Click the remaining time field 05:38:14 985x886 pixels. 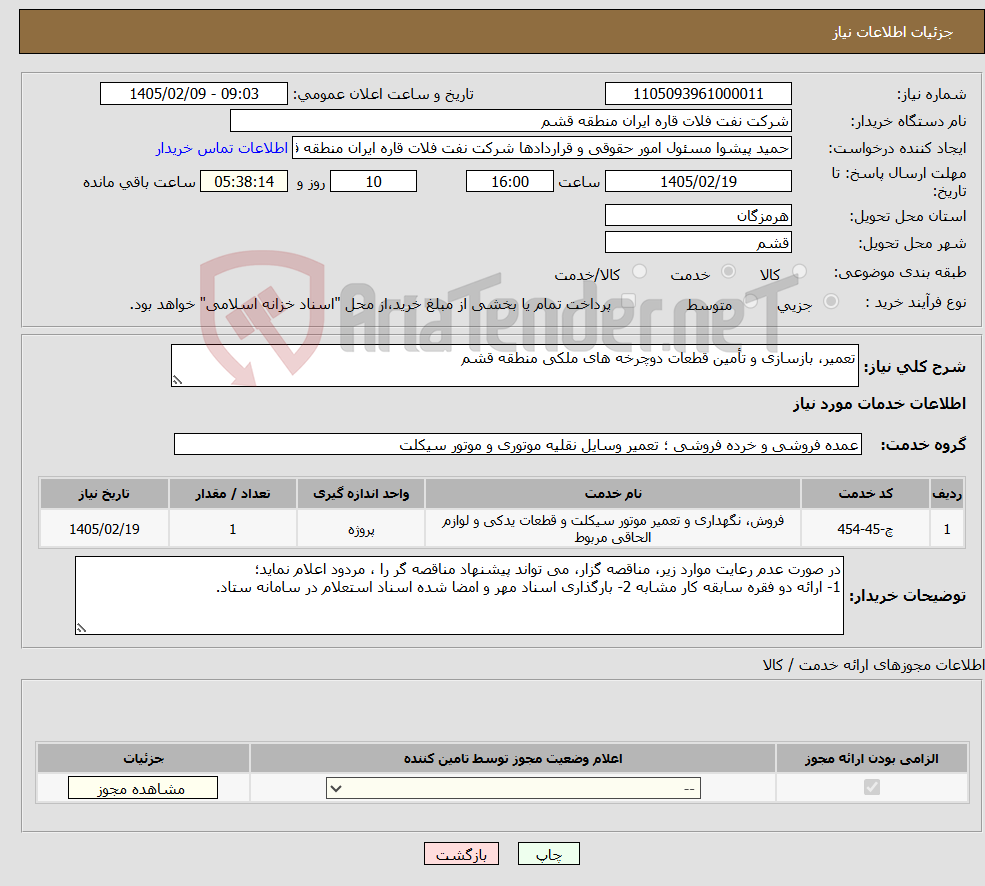(244, 182)
